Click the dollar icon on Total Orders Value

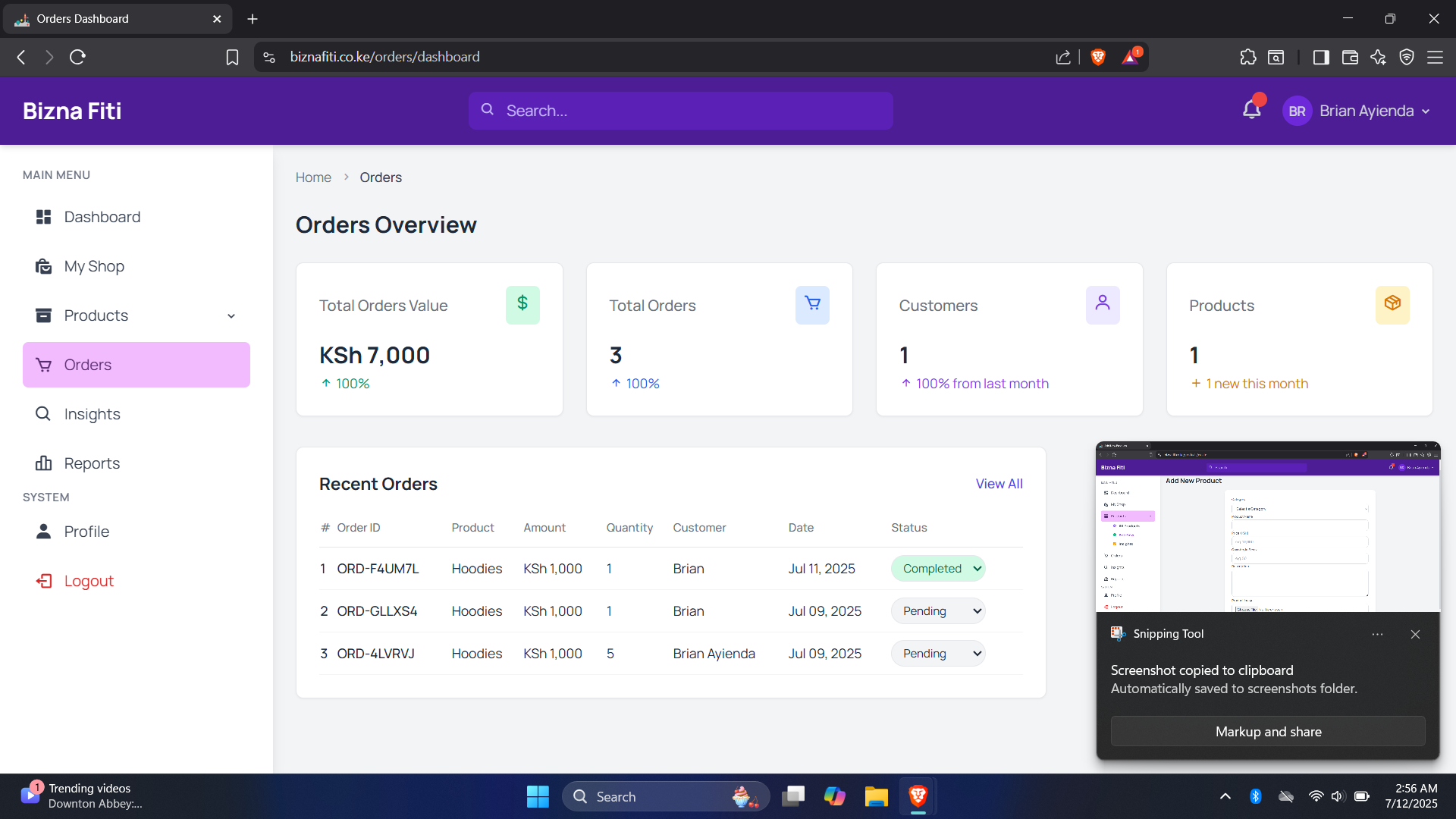(x=522, y=304)
